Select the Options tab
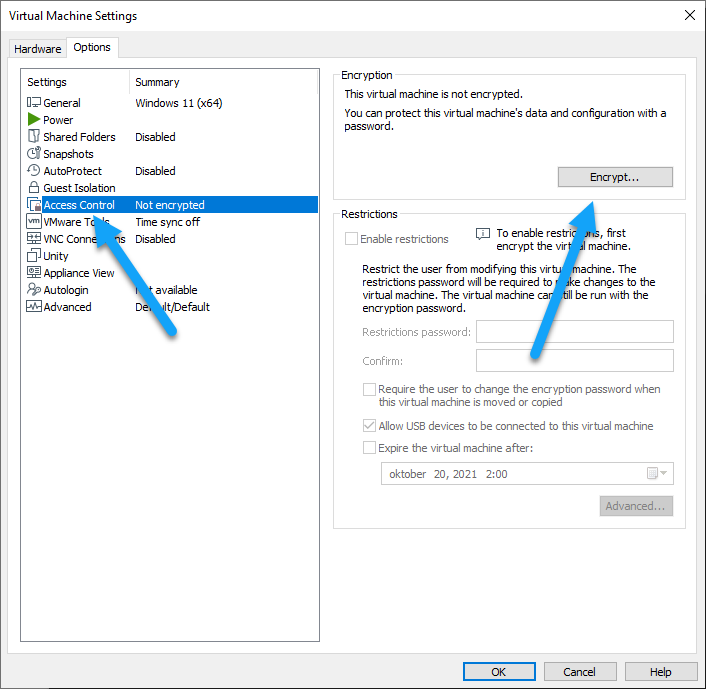Viewport: 706px width, 689px height. 92,47
